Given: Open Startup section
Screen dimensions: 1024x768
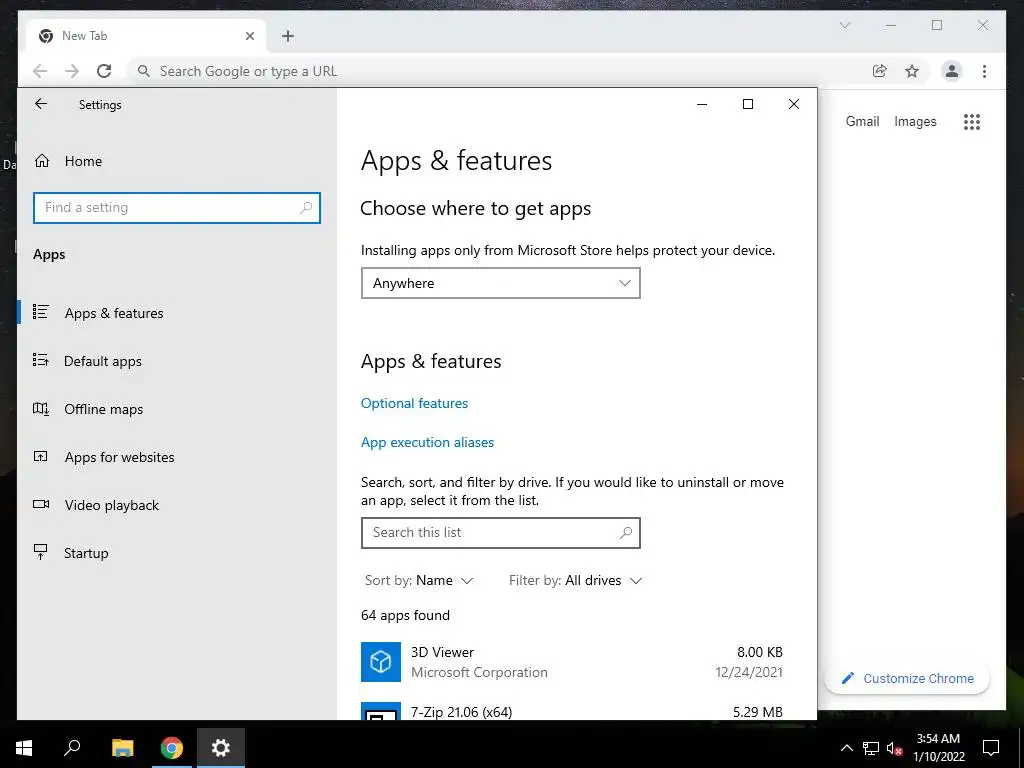Looking at the screenshot, I should coord(86,553).
